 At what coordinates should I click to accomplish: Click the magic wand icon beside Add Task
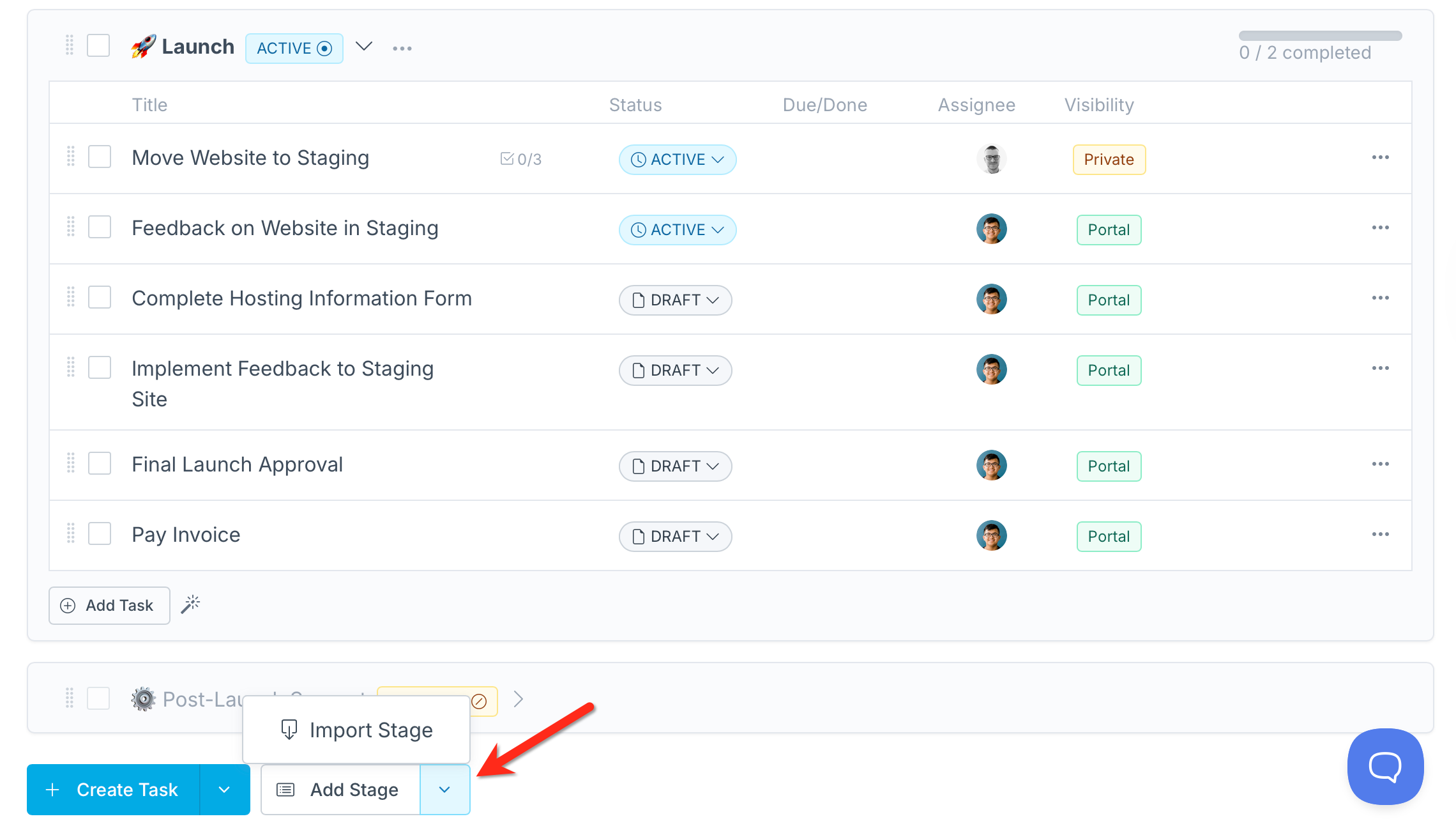click(x=190, y=604)
